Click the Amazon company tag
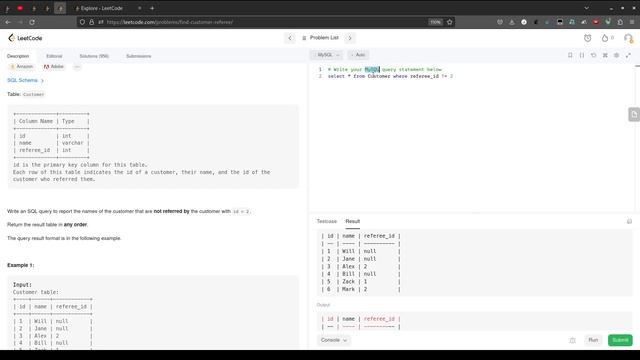 pos(21,67)
